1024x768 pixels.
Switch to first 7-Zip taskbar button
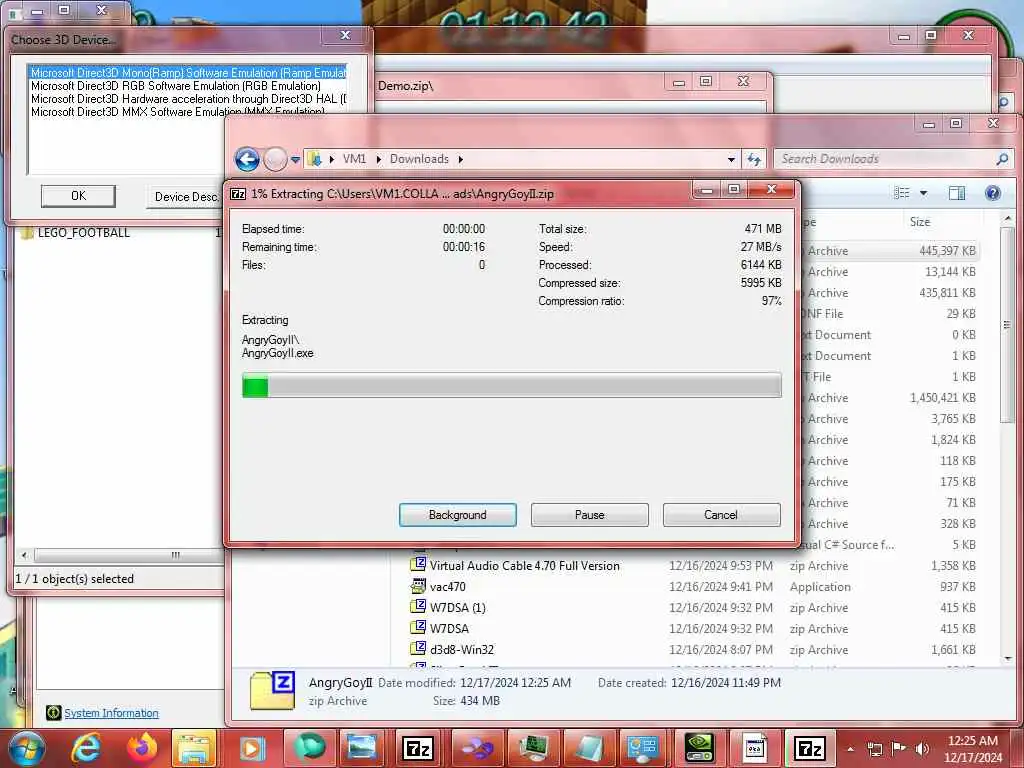click(418, 748)
